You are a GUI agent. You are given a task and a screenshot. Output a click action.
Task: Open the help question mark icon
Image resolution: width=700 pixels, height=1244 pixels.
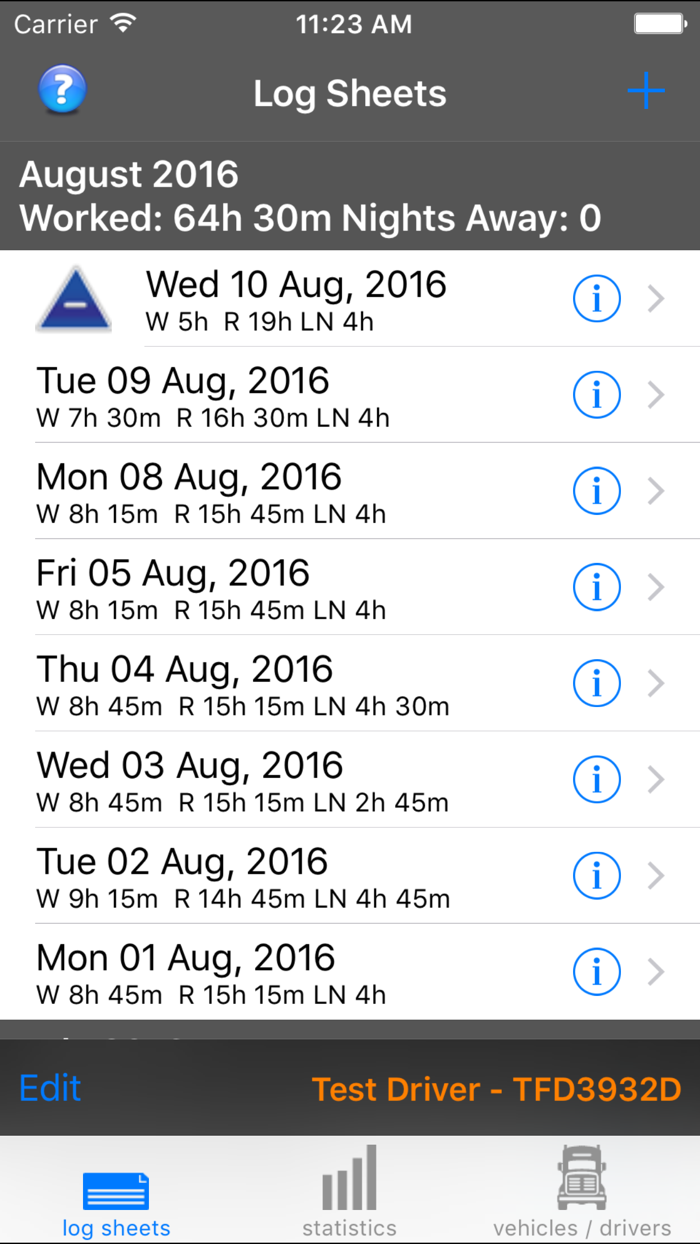pyautogui.click(x=62, y=90)
